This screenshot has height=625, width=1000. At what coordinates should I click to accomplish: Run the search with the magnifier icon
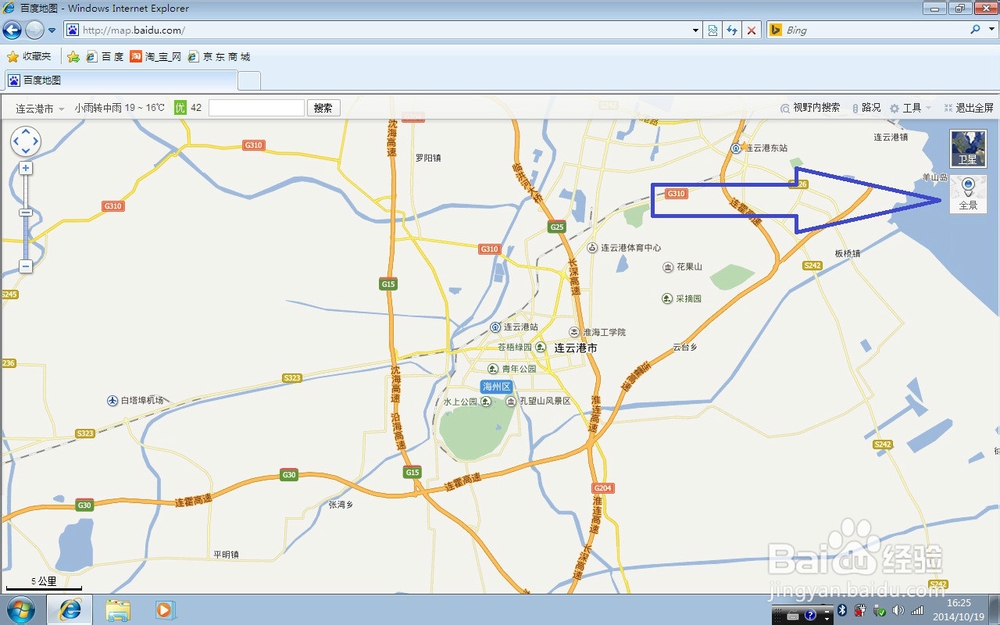(975, 29)
